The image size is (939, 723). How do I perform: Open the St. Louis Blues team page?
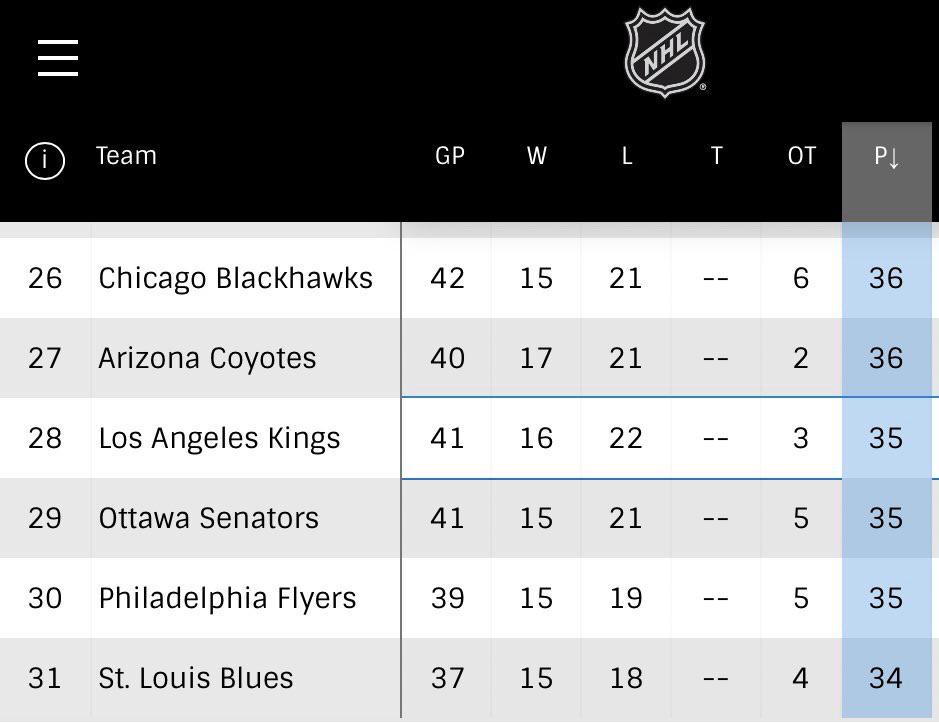(195, 678)
